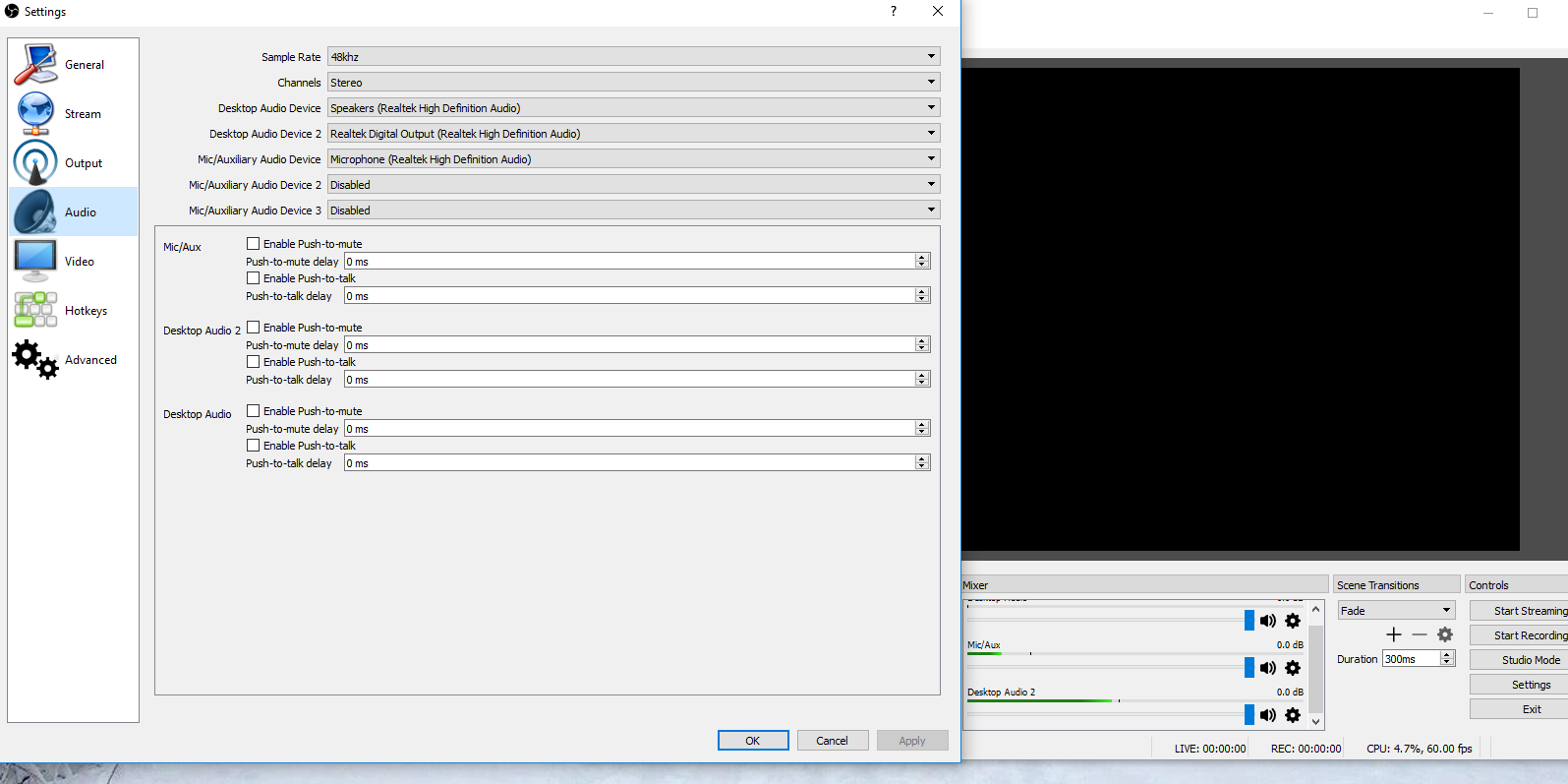Click the Exit button in Controls

(1519, 709)
